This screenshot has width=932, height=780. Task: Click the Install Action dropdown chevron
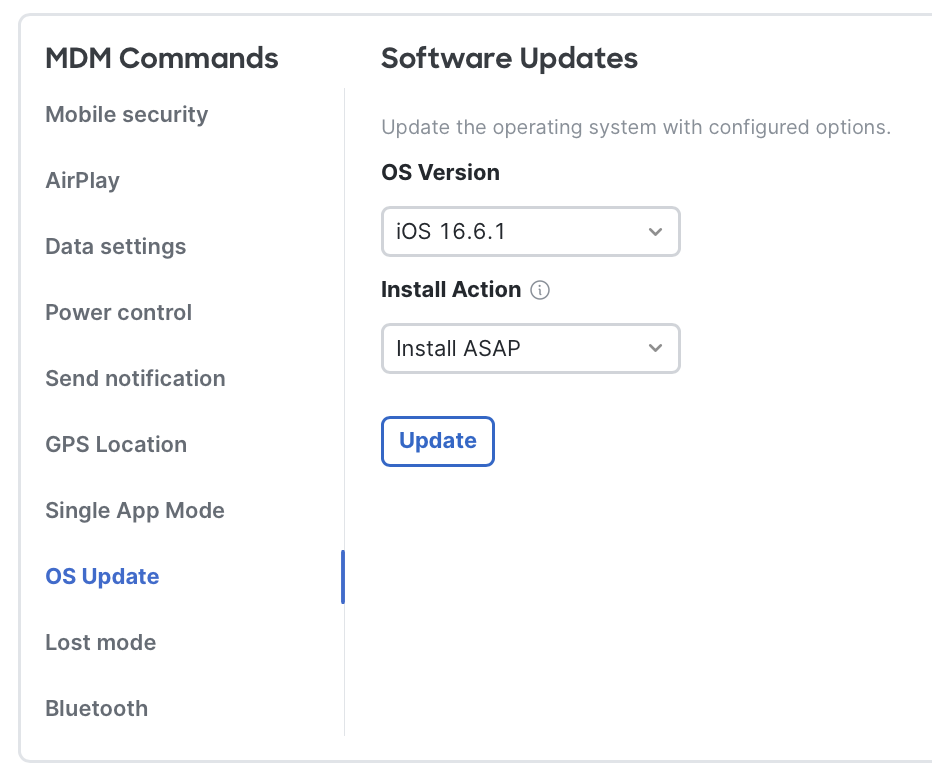coord(656,348)
